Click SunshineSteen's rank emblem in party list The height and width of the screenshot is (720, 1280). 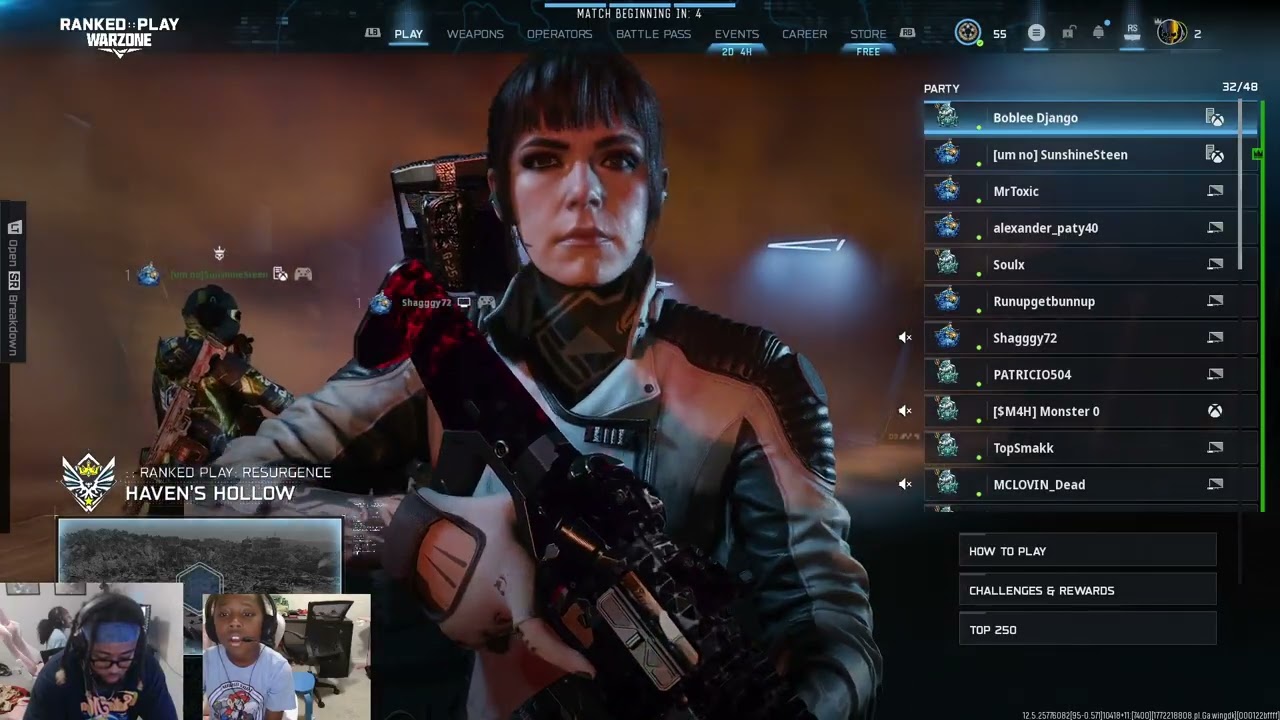point(946,154)
